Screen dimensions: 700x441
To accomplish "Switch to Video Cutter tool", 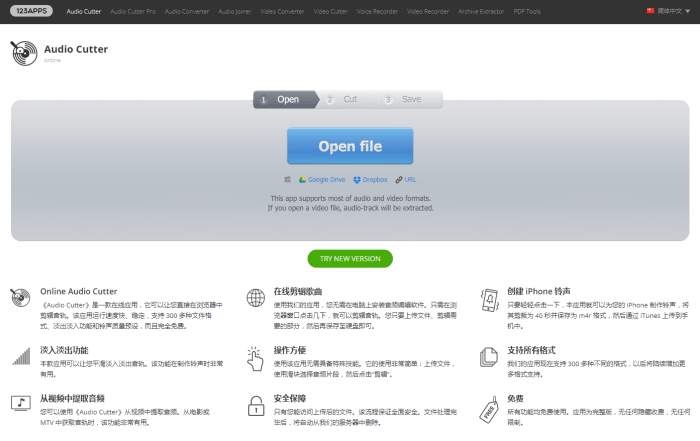I will click(x=330, y=12).
